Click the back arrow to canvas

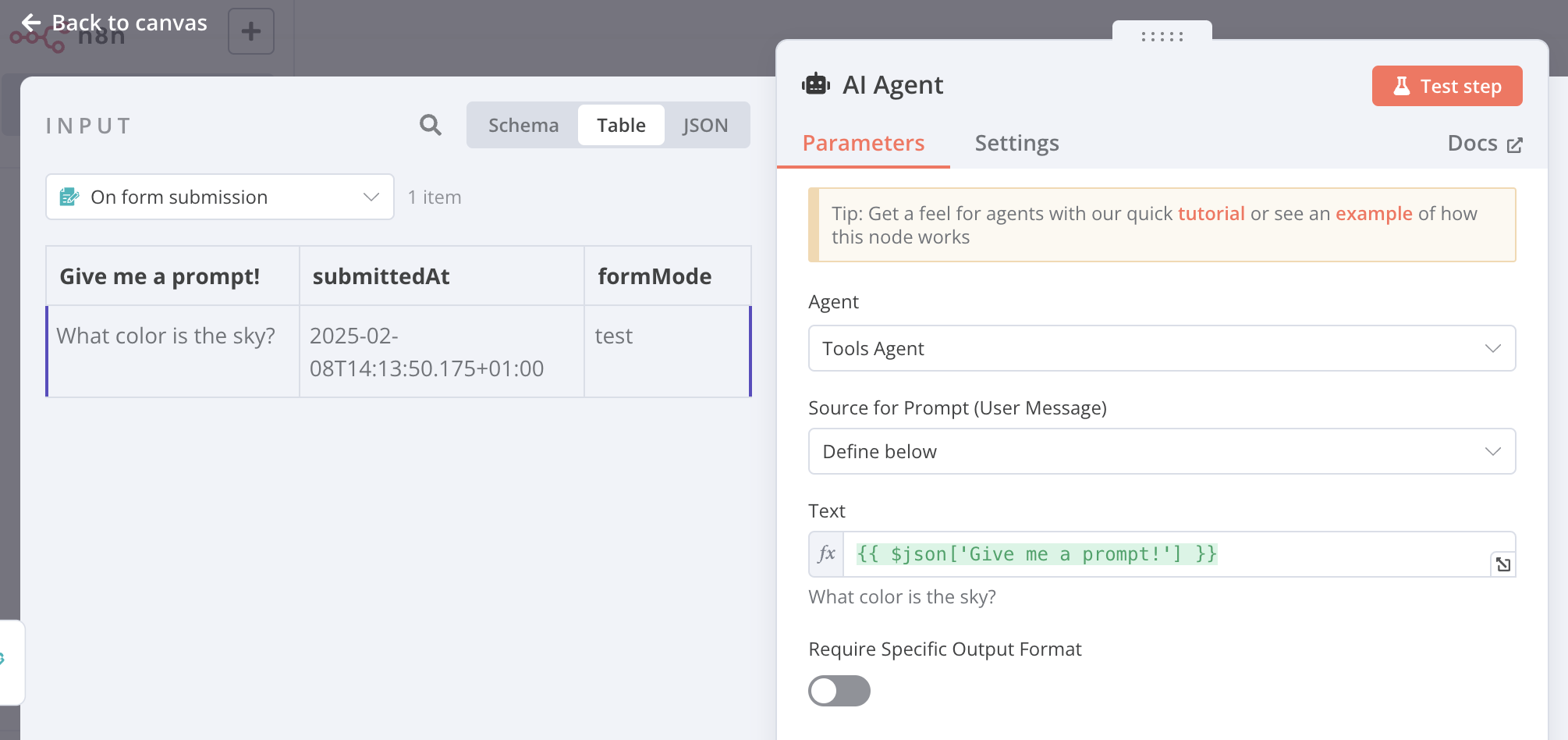coord(31,23)
